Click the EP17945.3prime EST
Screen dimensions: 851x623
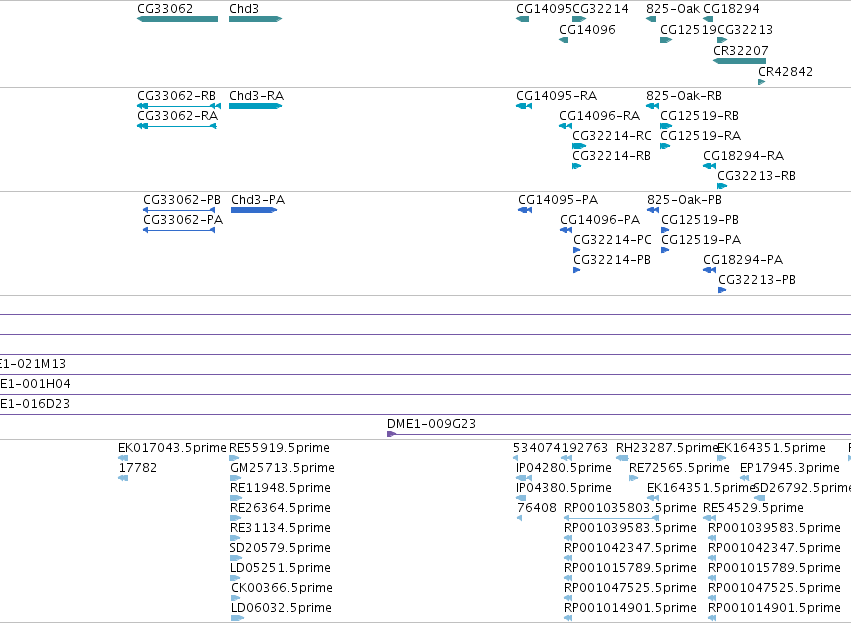(745, 478)
